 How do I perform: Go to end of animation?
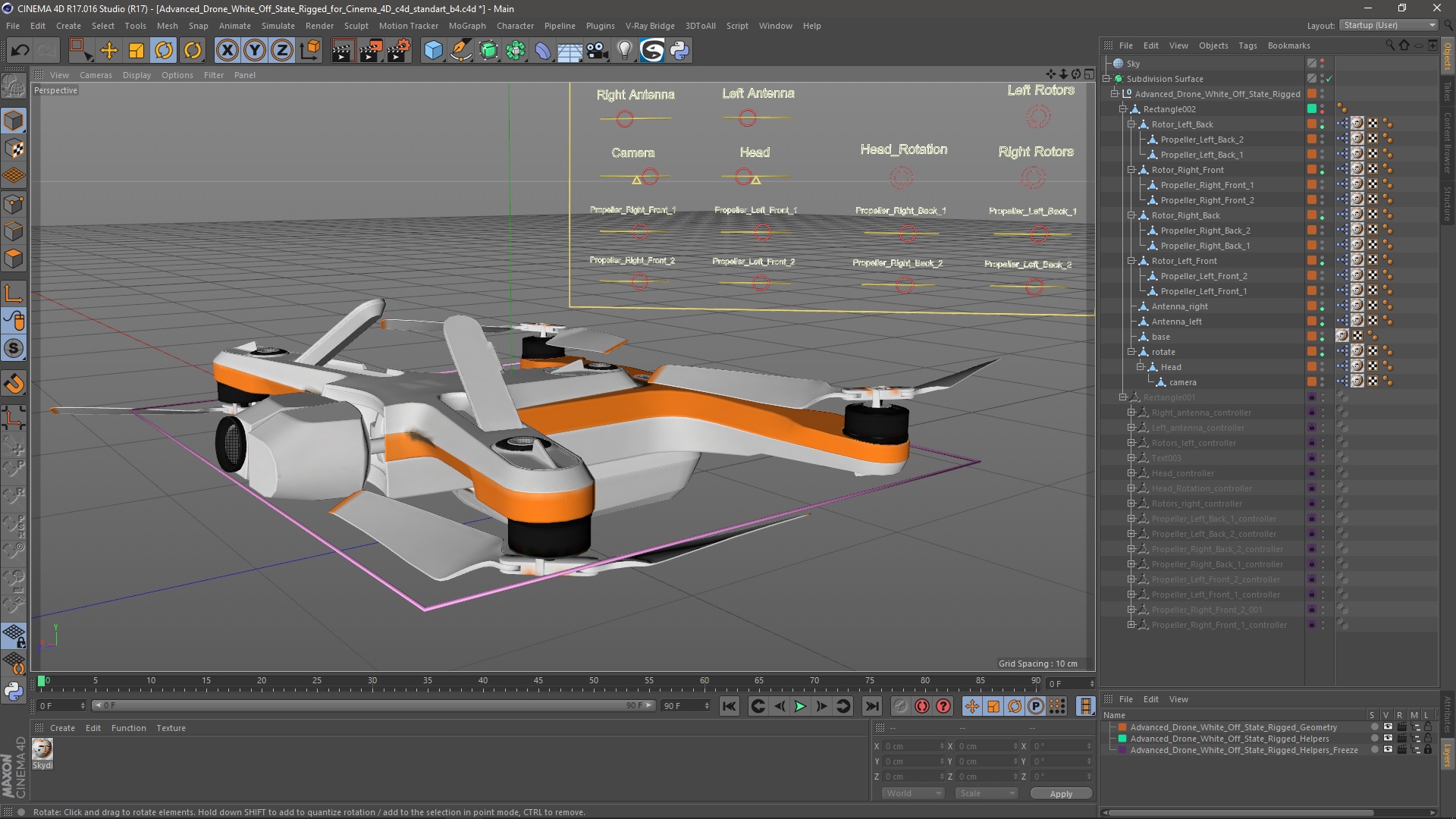pyautogui.click(x=872, y=706)
